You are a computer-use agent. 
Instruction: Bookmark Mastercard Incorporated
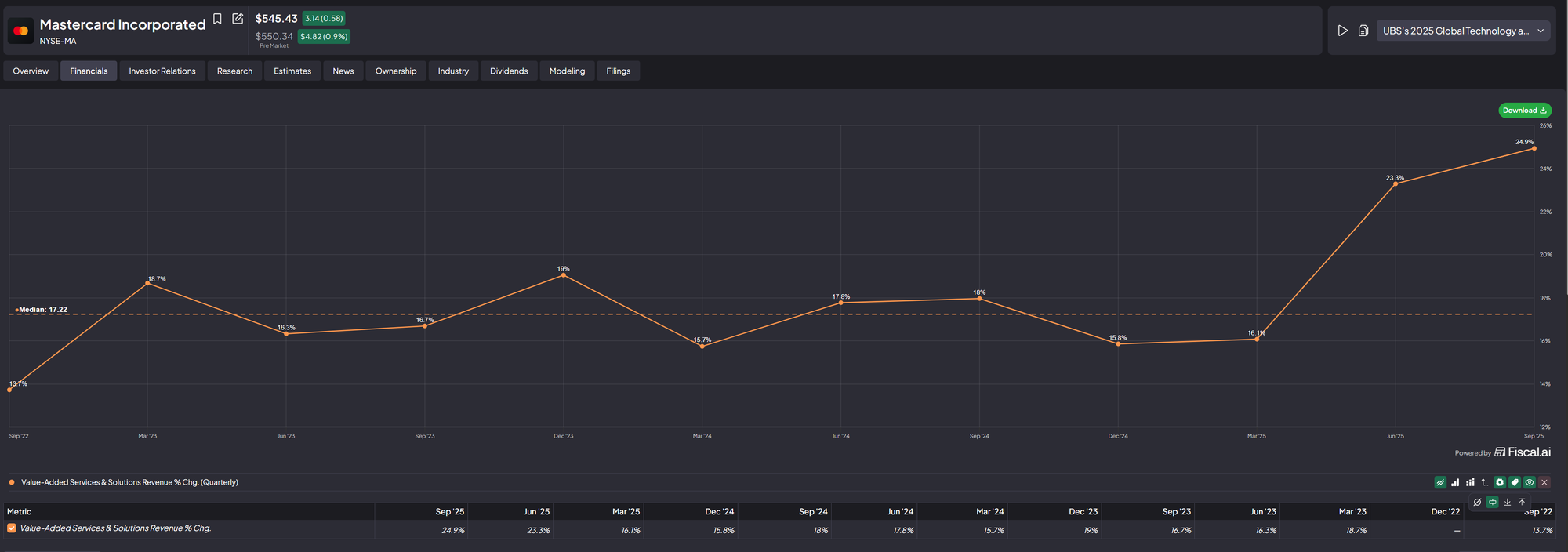click(217, 19)
